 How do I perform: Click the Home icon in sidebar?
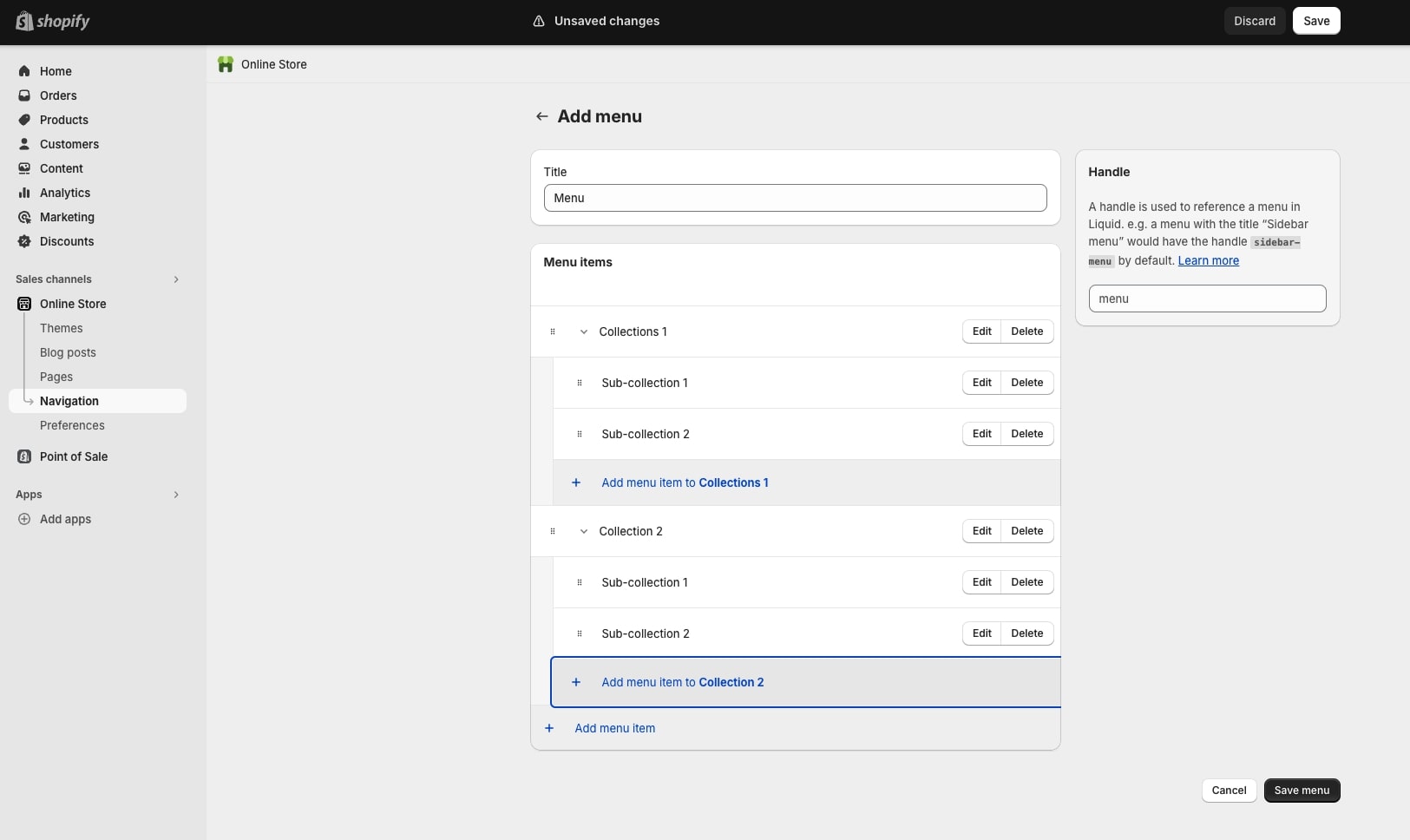tap(24, 71)
